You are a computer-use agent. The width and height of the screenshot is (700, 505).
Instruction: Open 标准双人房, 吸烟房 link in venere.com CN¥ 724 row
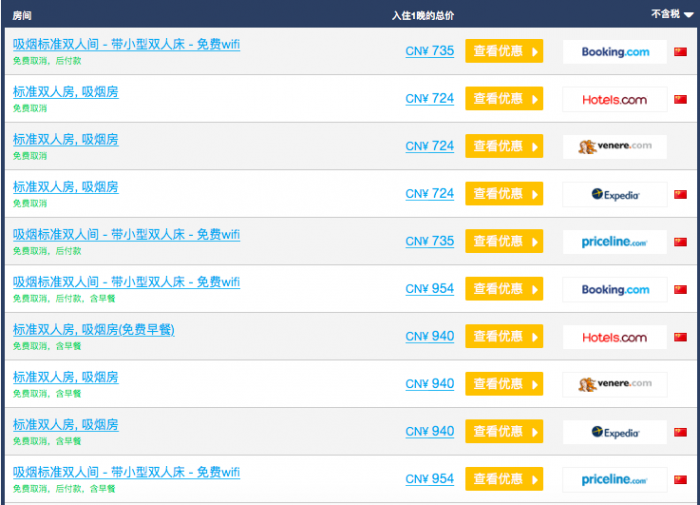66,139
